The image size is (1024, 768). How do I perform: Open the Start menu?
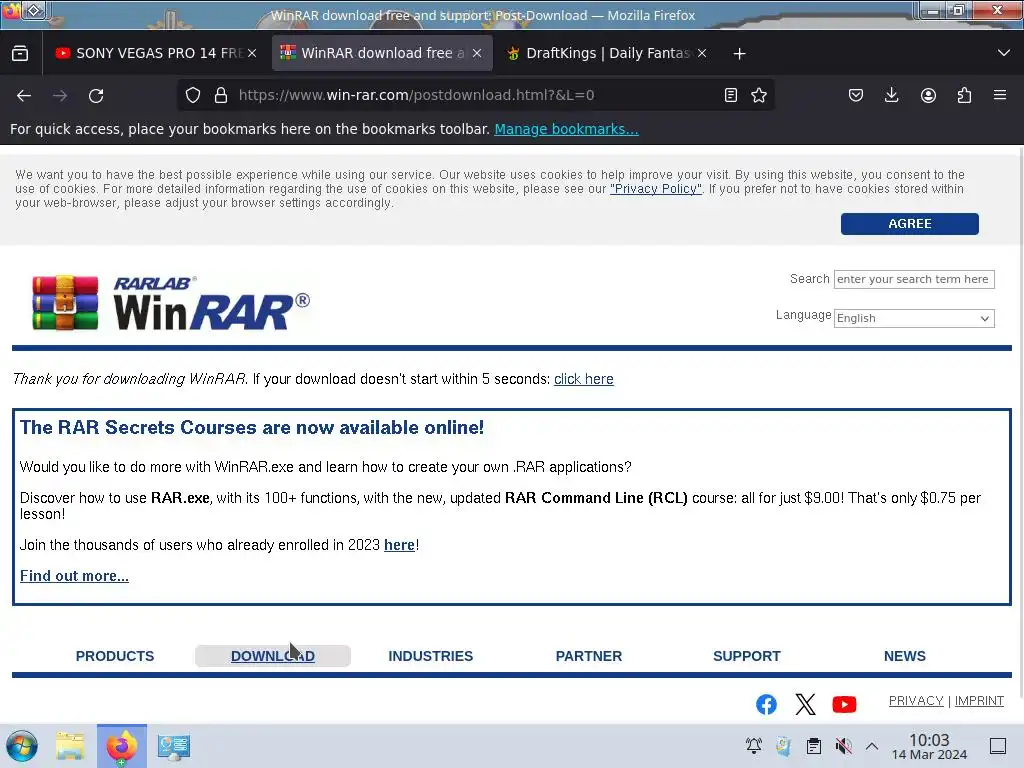(22, 746)
